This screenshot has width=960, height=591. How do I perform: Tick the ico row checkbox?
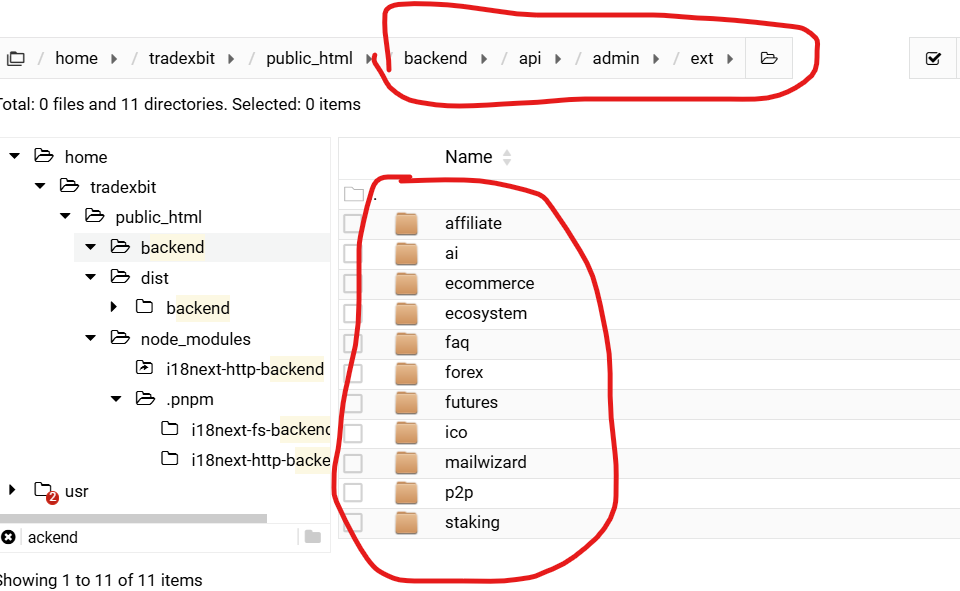353,433
